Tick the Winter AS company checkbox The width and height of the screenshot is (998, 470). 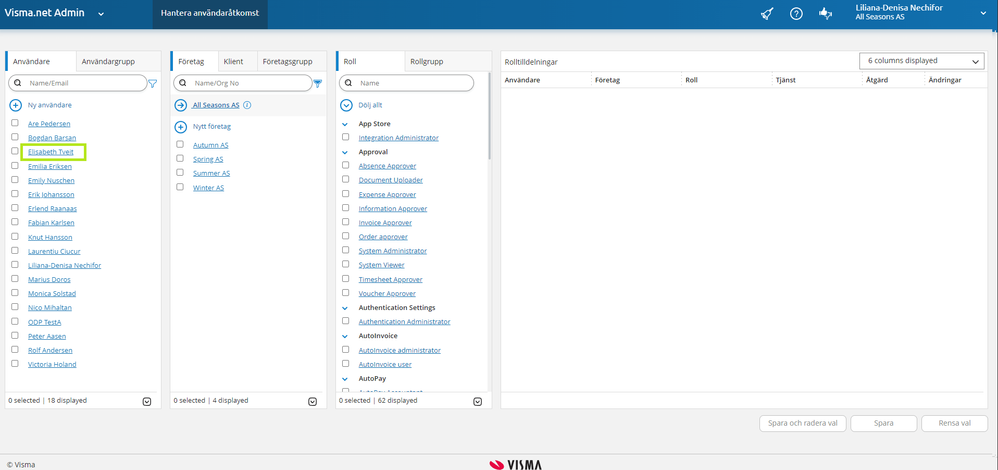point(180,187)
